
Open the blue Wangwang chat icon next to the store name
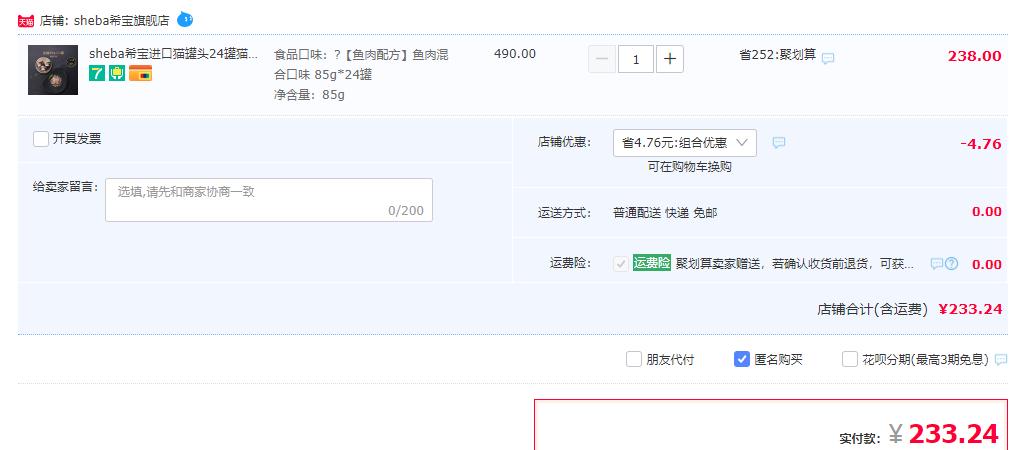pos(185,19)
